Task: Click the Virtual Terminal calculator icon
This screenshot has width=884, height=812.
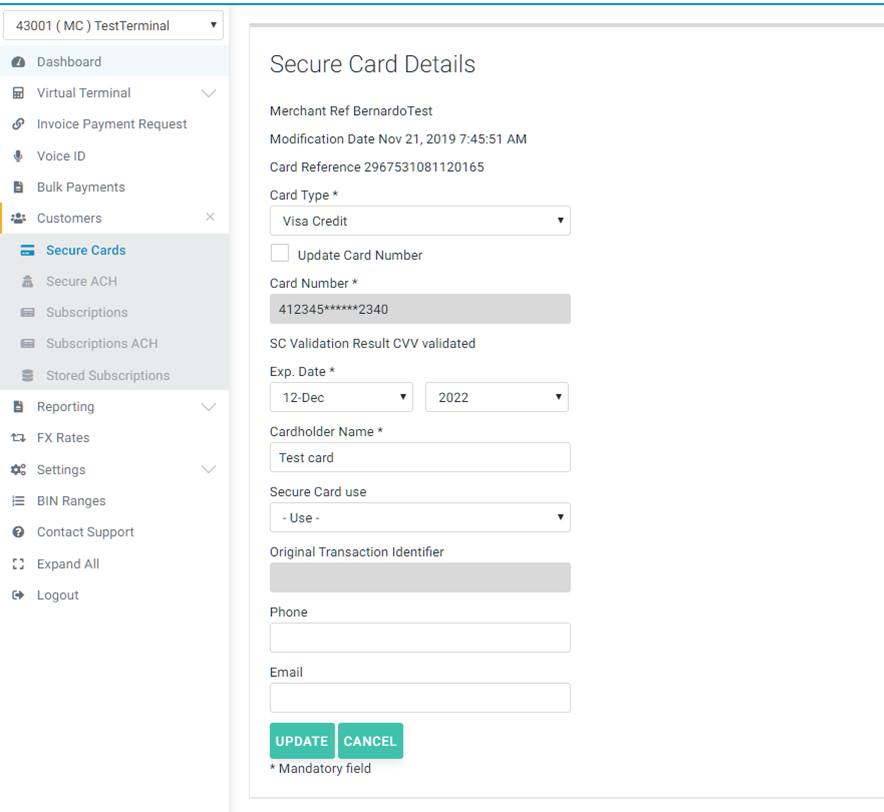Action: coord(18,93)
